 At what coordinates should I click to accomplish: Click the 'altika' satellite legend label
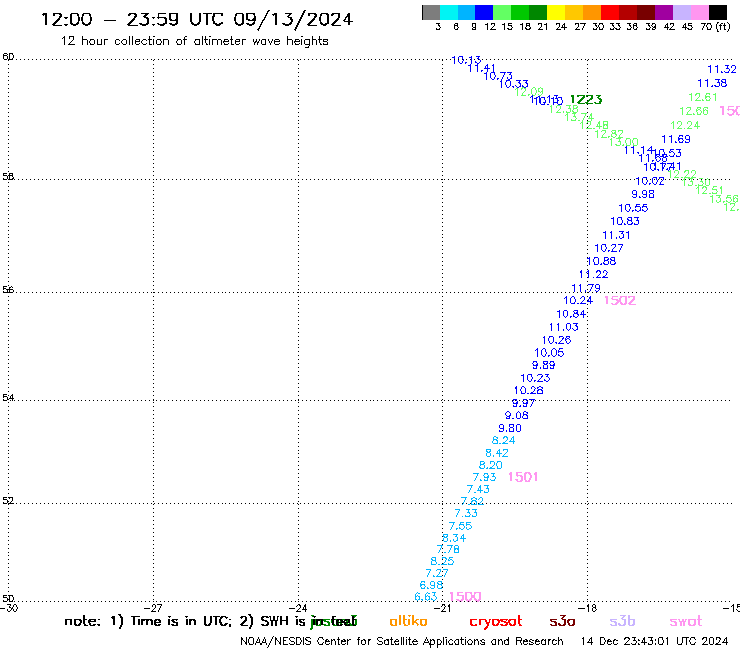(408, 621)
